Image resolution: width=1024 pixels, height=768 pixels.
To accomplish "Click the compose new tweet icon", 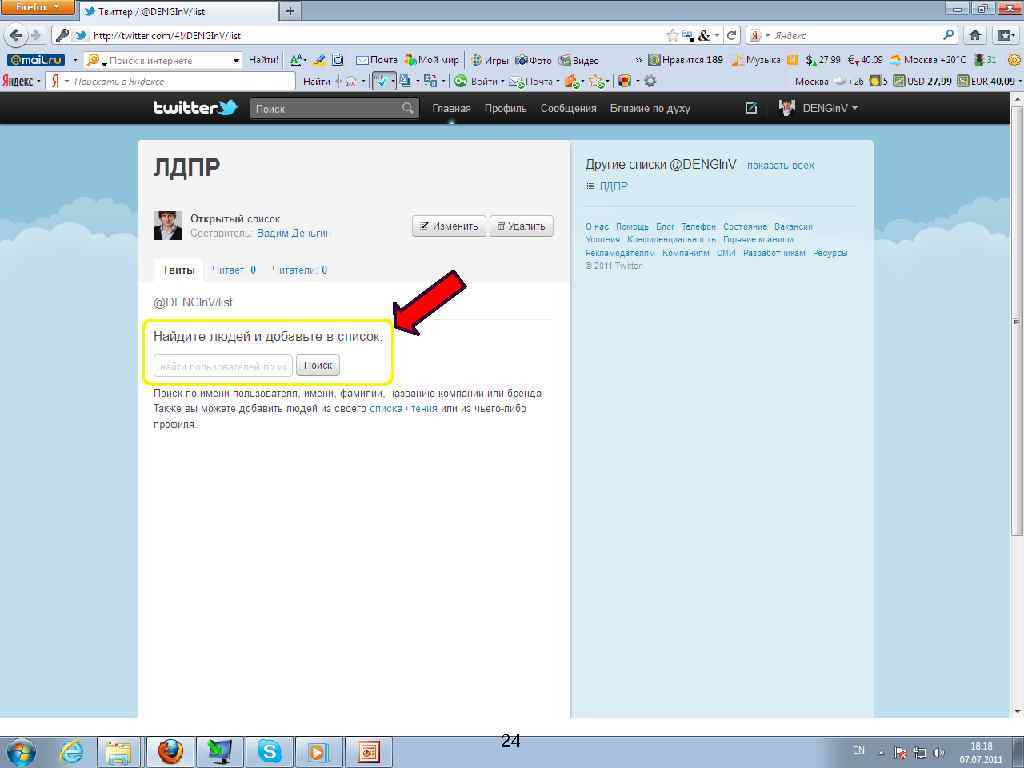I will point(751,108).
